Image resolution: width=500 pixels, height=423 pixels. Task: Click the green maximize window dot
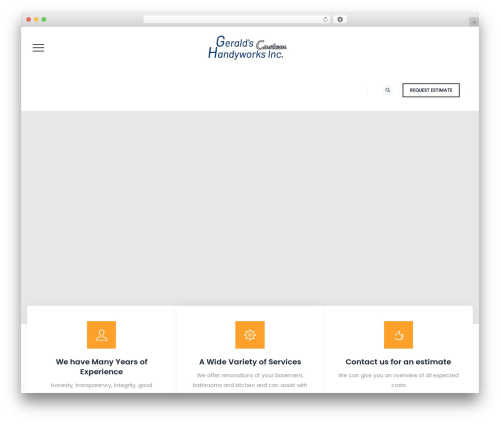click(44, 19)
